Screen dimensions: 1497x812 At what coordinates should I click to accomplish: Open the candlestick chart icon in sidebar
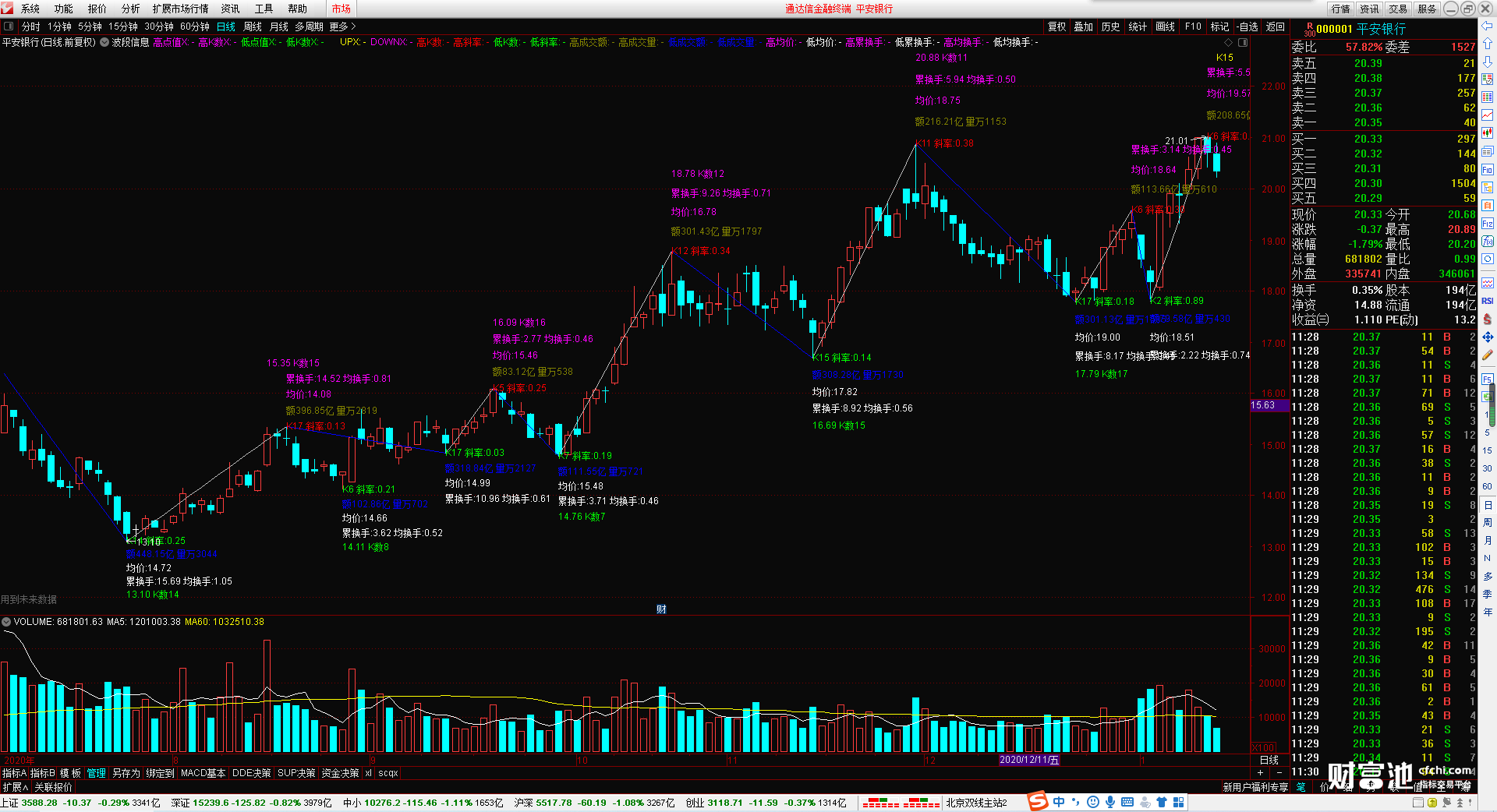click(x=1488, y=133)
